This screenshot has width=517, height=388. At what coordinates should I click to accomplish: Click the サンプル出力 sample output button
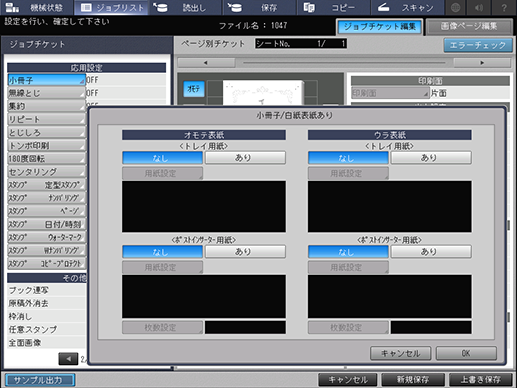pos(40,380)
